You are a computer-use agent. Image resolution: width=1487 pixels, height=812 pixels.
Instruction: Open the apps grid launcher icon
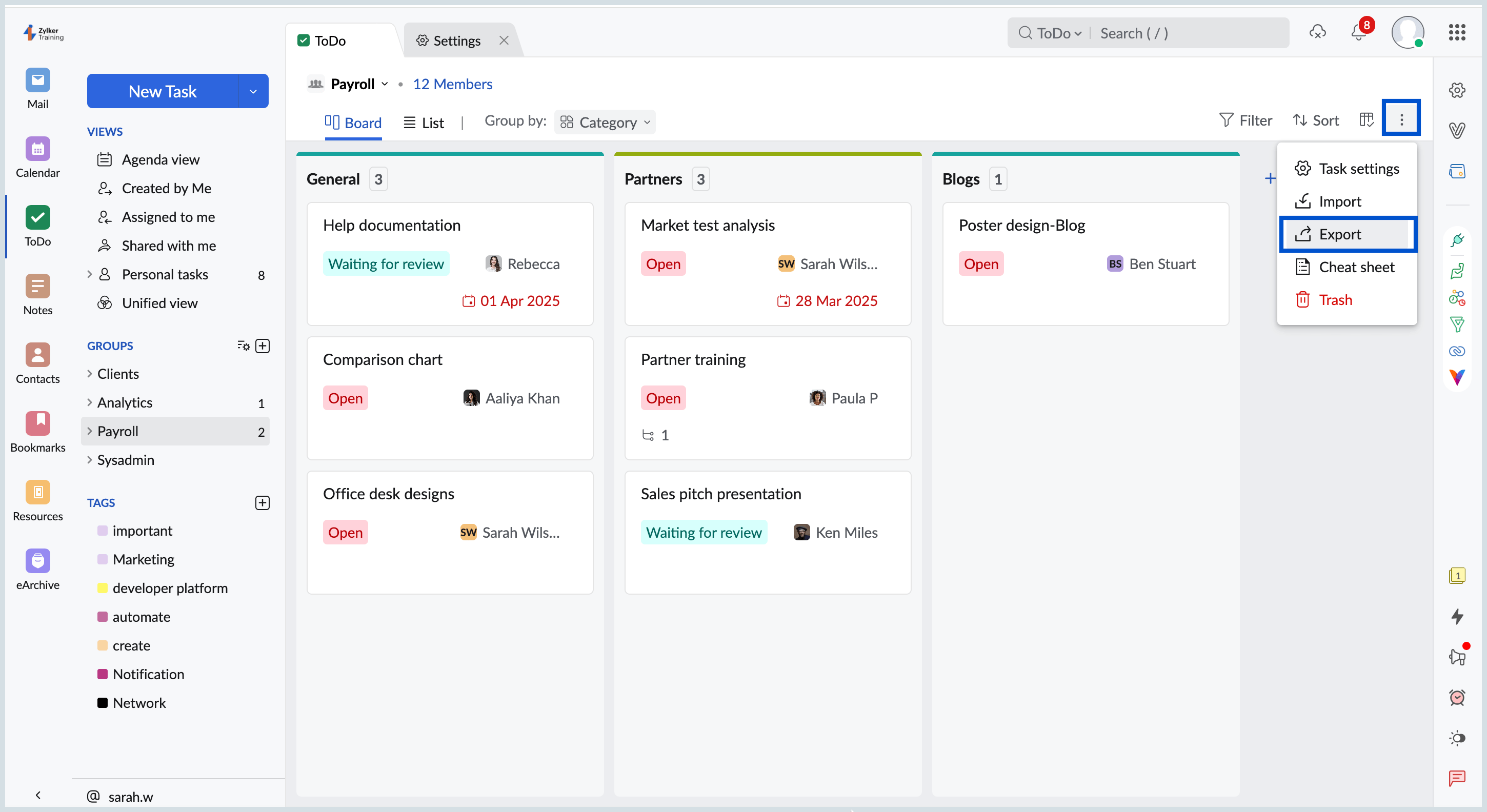(x=1456, y=33)
